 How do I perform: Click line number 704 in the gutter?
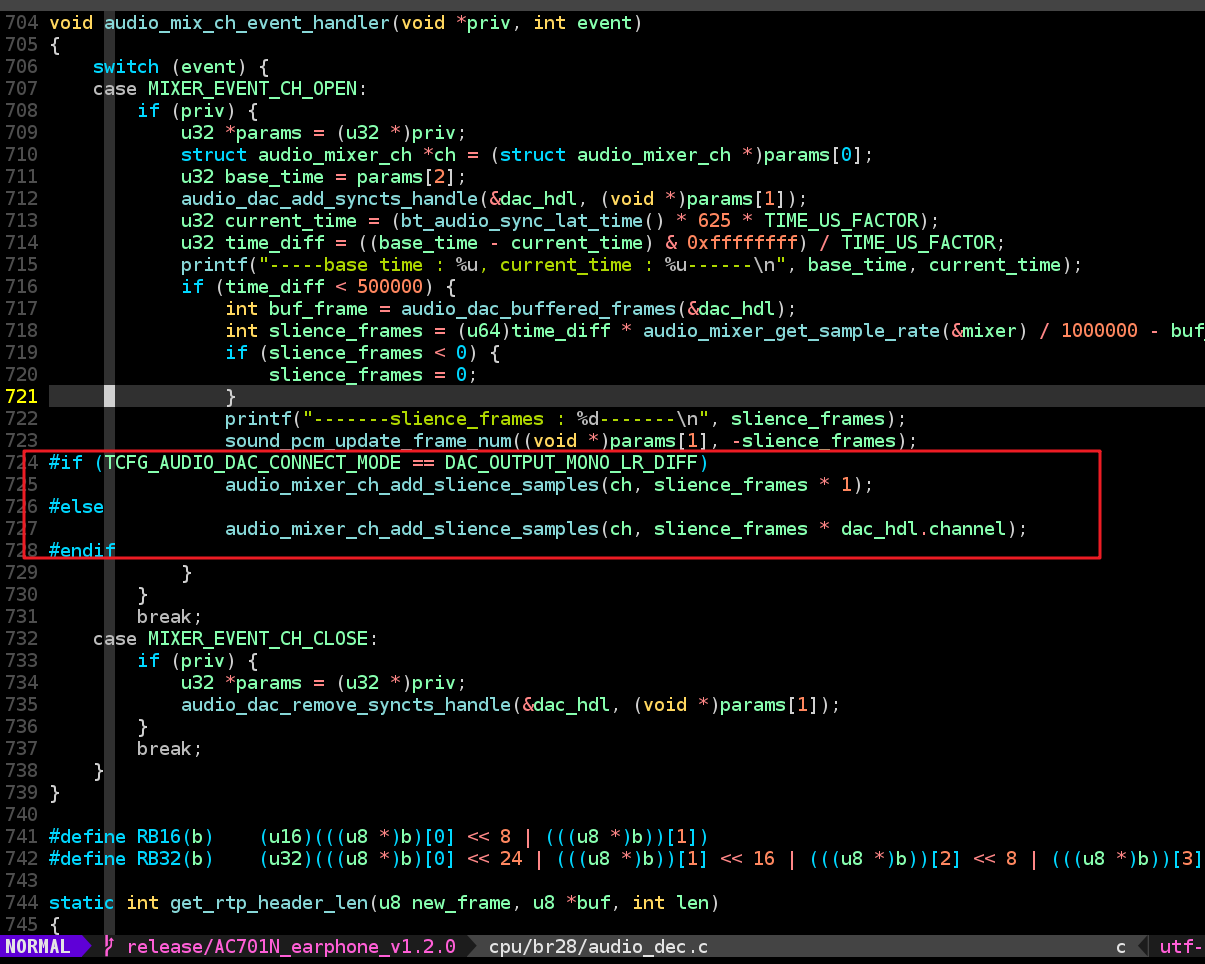(21, 23)
